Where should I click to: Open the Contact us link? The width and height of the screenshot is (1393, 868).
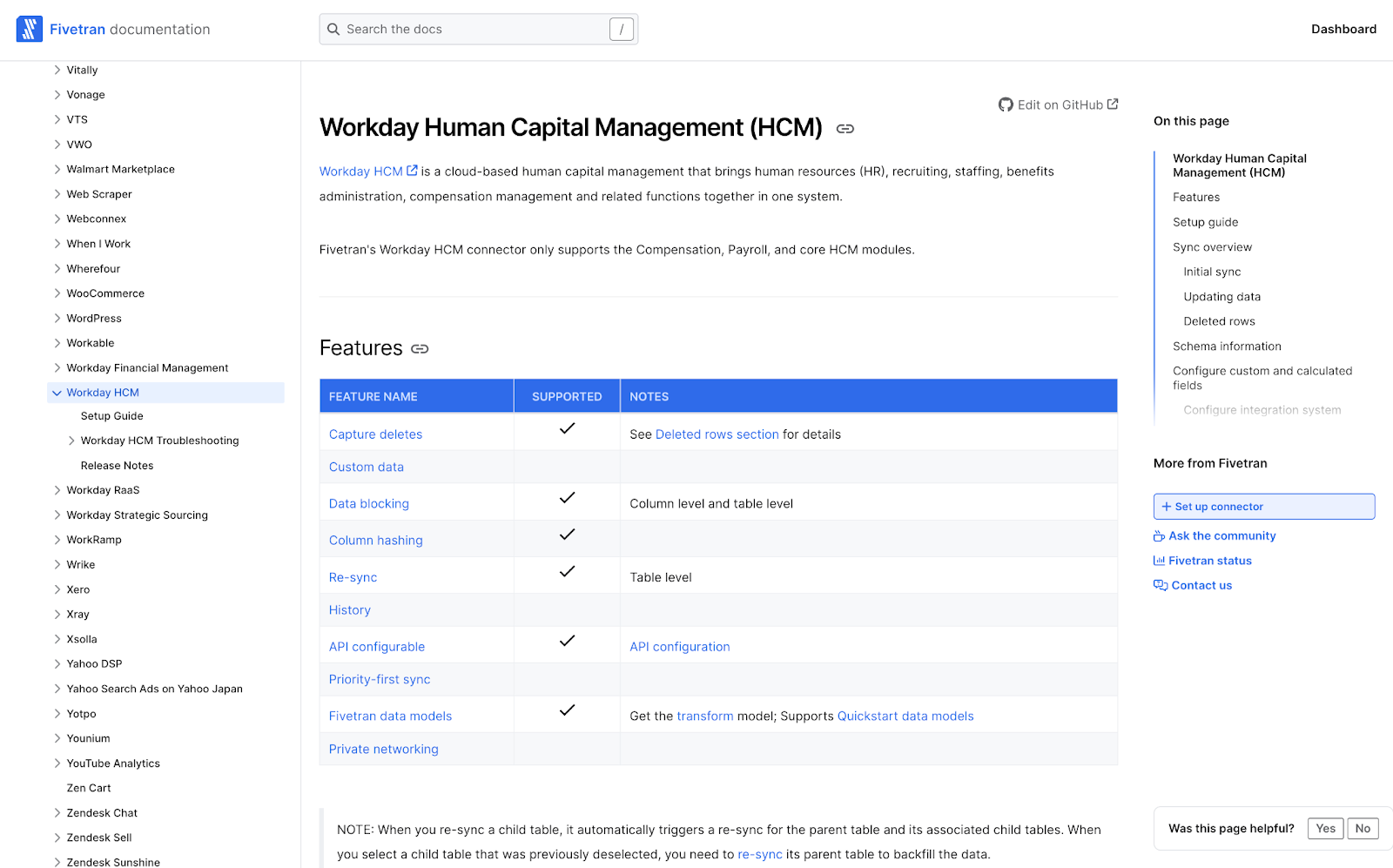1201,585
